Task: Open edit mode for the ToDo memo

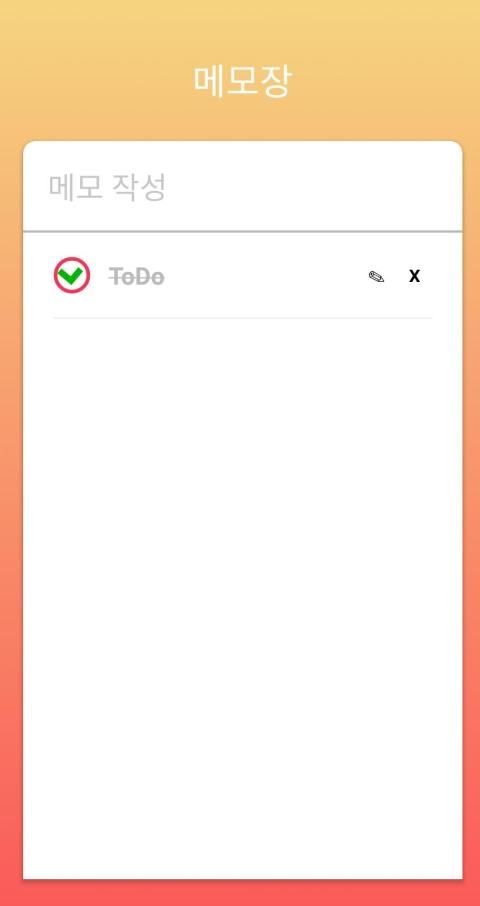Action: 377,277
